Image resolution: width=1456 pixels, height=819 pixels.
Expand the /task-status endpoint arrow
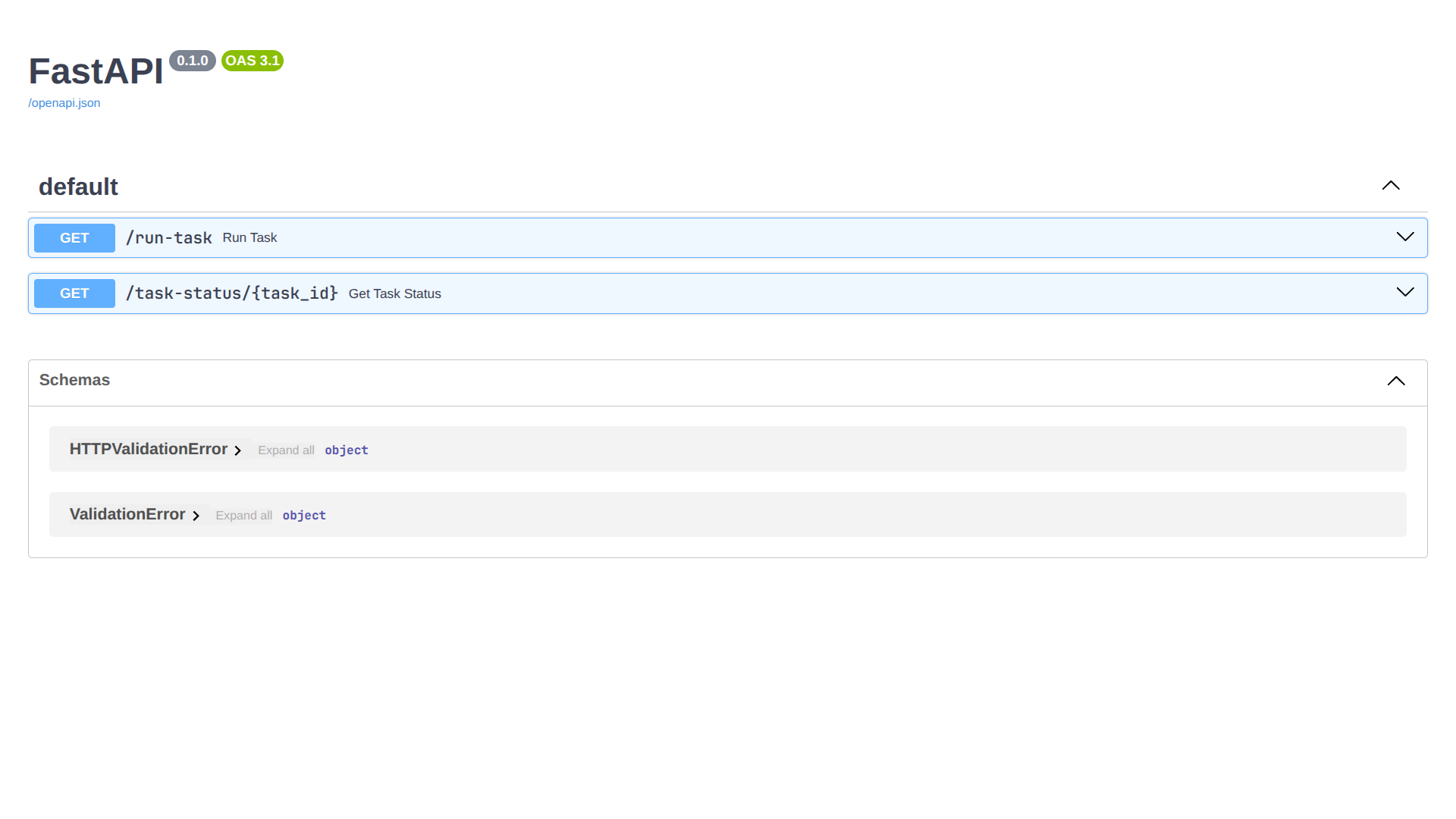tap(1404, 293)
